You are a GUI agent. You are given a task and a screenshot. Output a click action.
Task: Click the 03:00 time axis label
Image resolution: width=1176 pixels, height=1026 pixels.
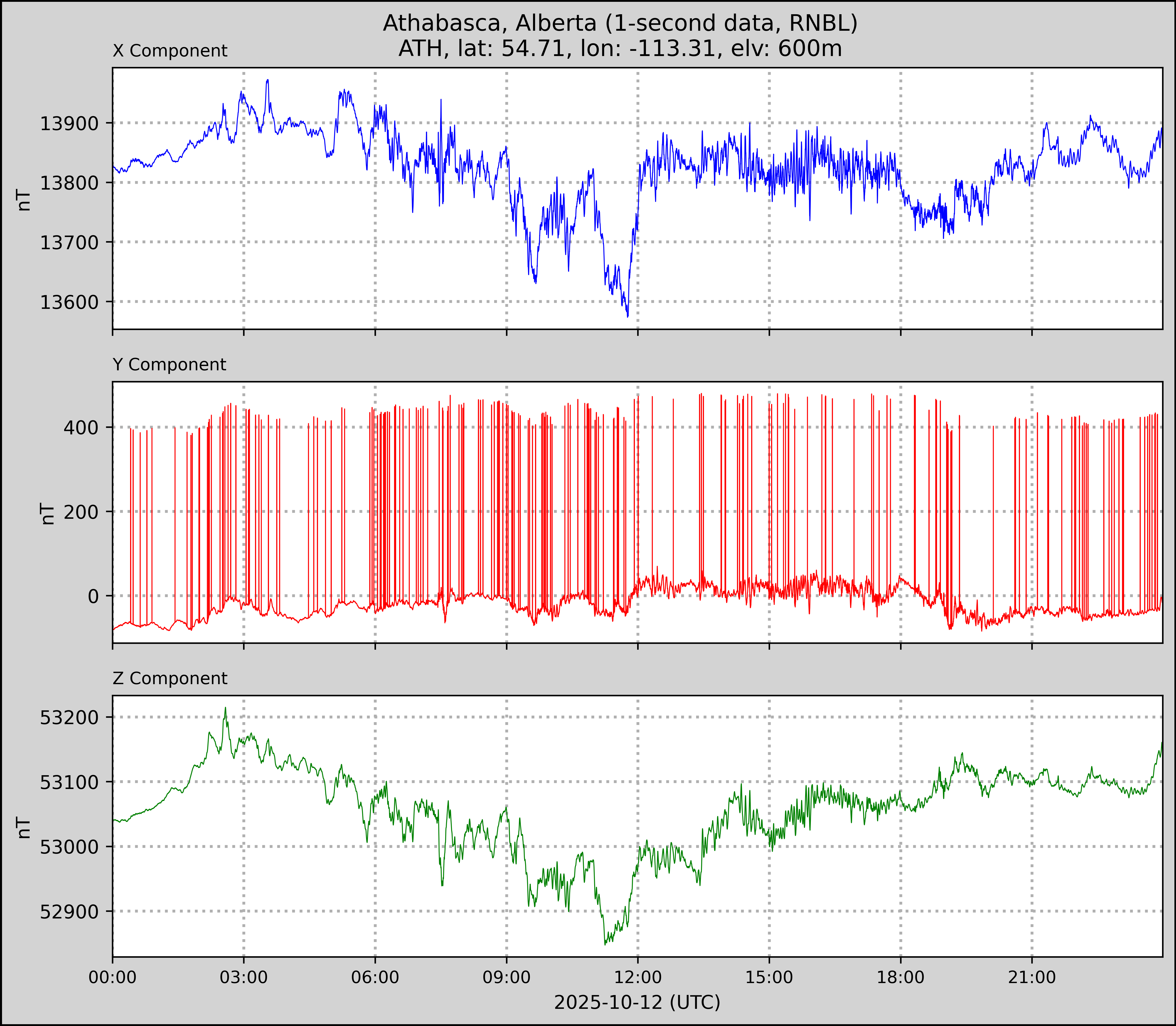[244, 977]
